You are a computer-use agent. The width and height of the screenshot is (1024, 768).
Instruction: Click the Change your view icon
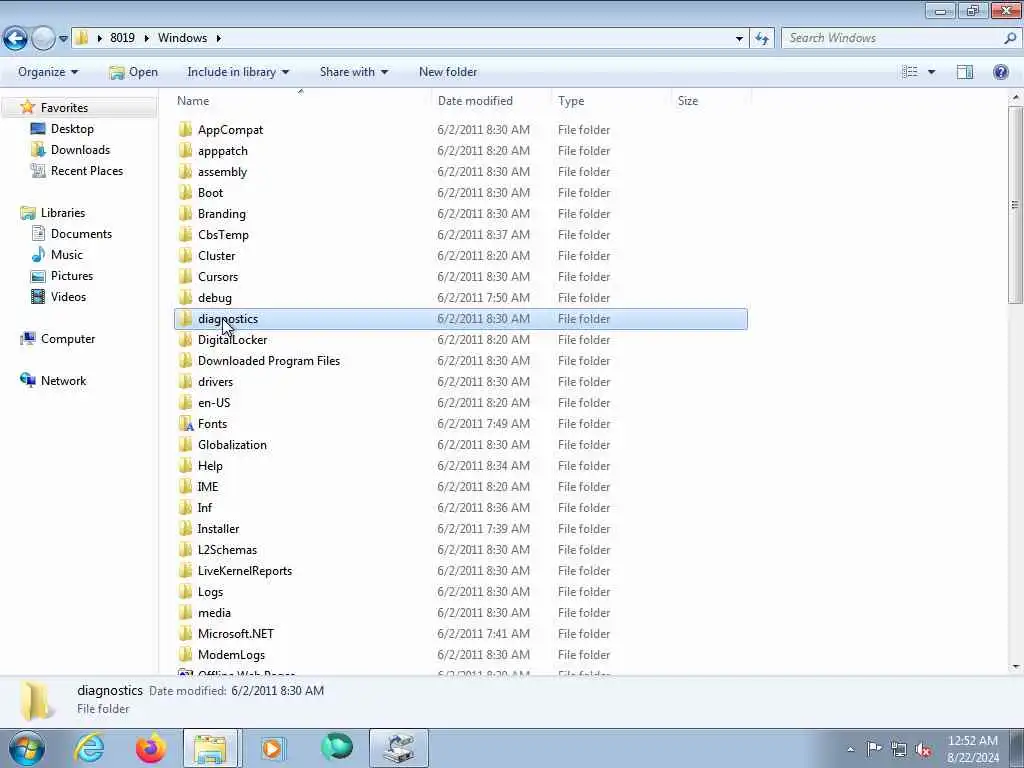[x=910, y=72]
